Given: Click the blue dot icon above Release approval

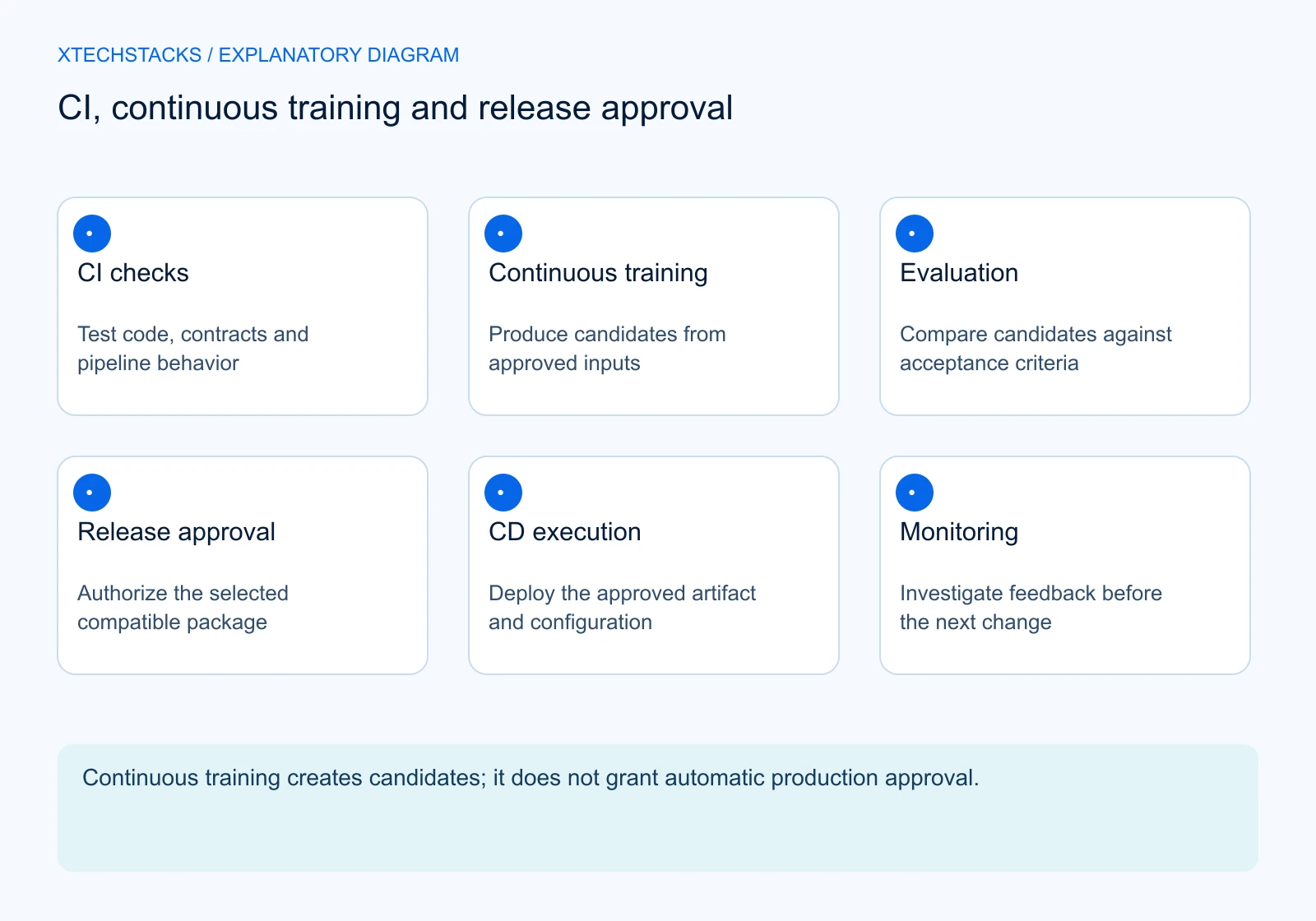Looking at the screenshot, I should [92, 493].
